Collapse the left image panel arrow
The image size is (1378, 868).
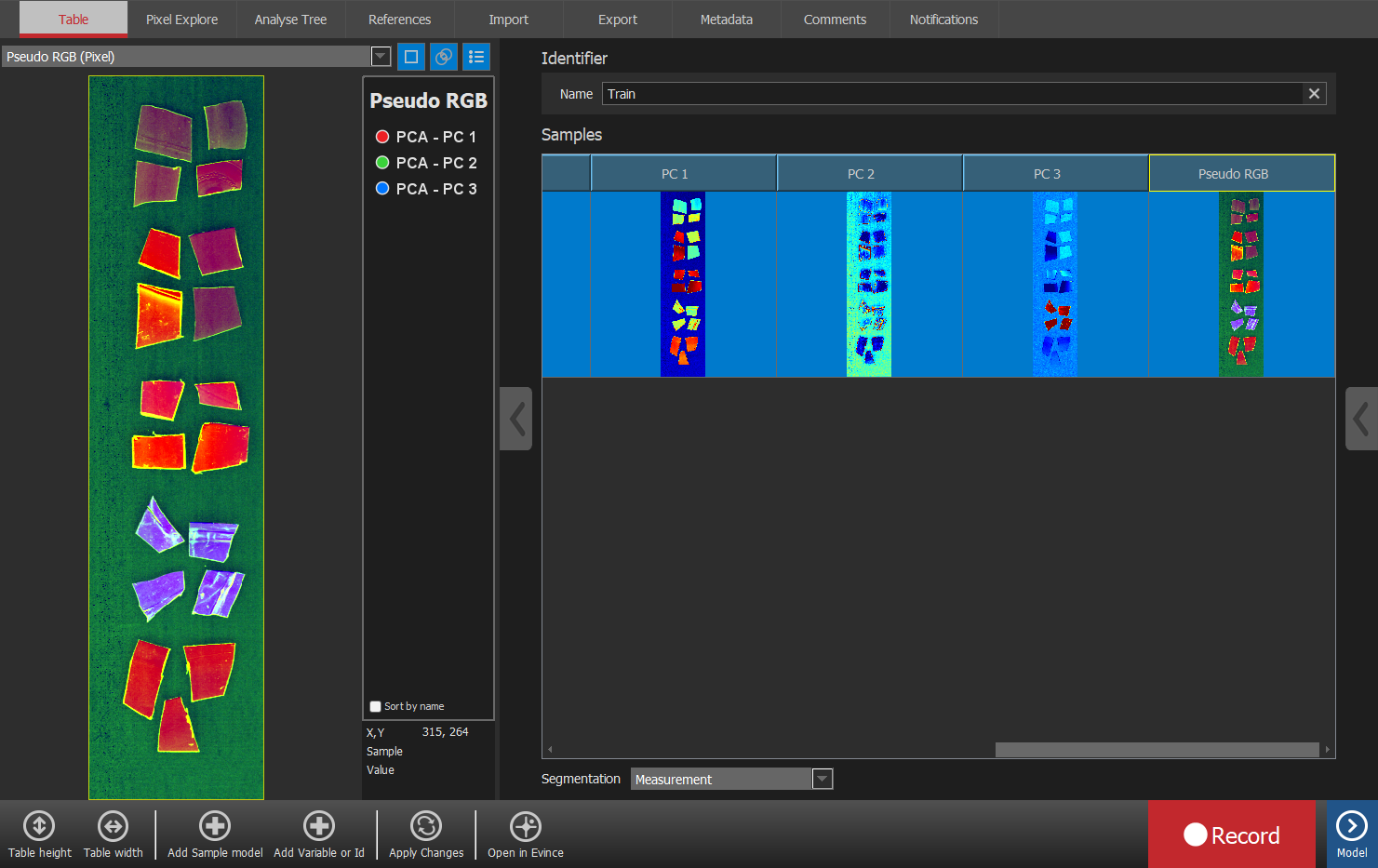(x=516, y=419)
